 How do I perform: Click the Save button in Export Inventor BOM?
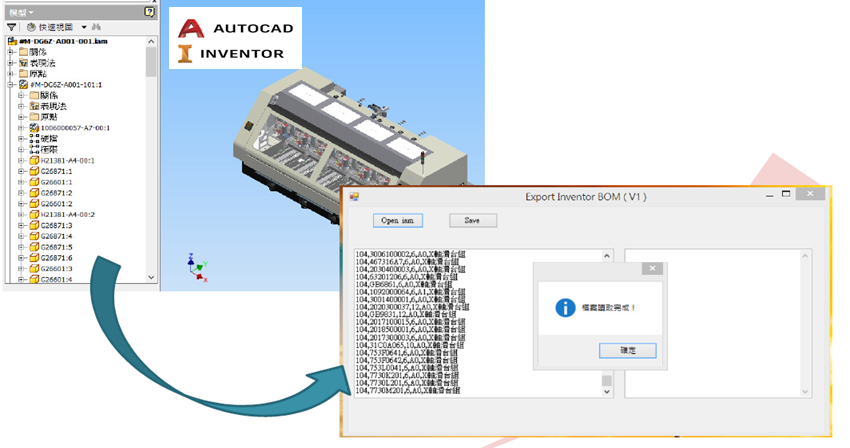coord(473,221)
